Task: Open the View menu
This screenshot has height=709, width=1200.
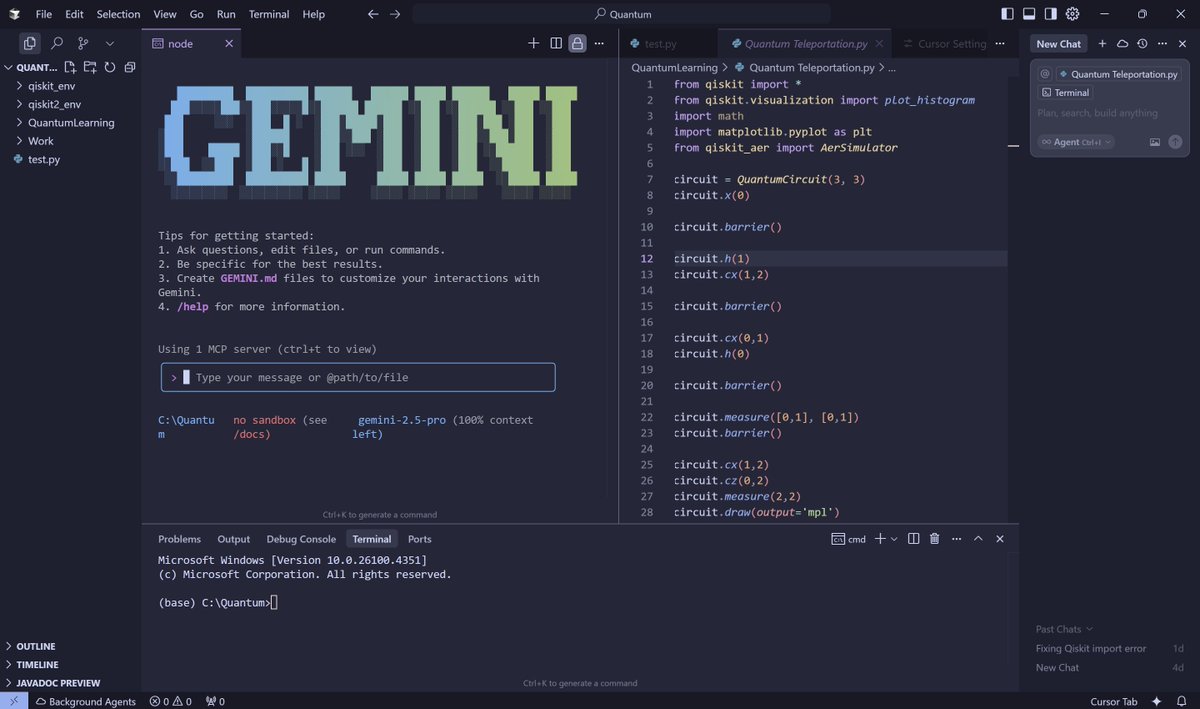Action: 165,14
